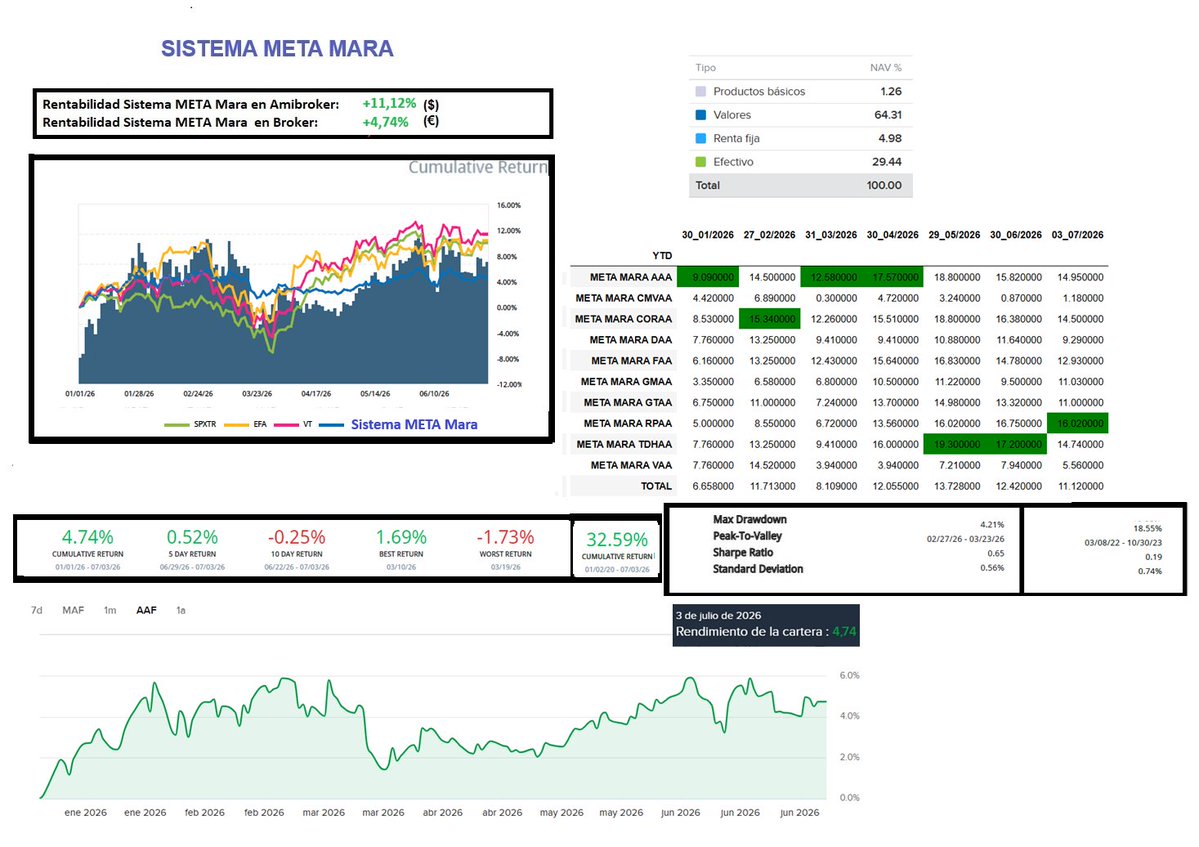Click the highlighted 17.570000 cell
This screenshot has height=847, width=1199.
[892, 277]
